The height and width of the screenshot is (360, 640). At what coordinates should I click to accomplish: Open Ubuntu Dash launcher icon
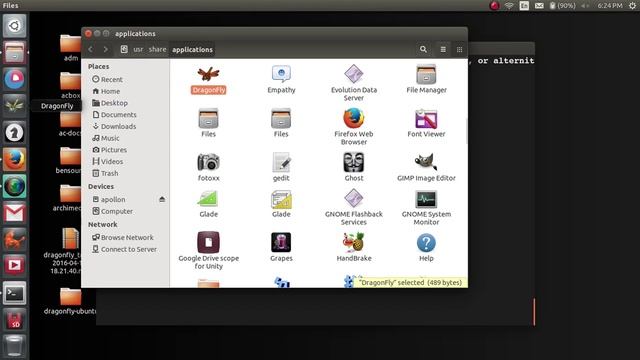tap(15, 26)
